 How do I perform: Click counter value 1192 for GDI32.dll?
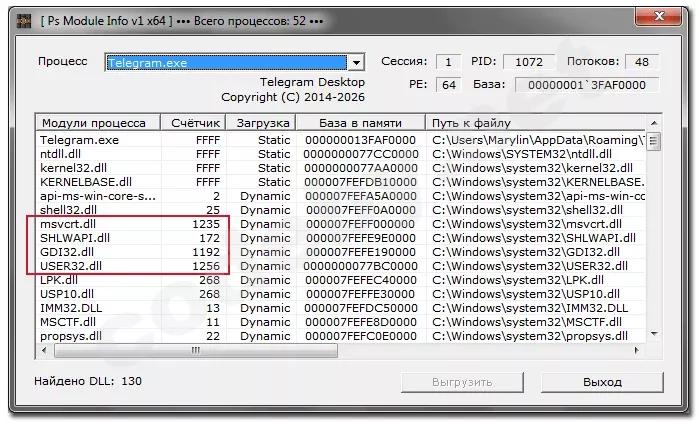pos(206,252)
